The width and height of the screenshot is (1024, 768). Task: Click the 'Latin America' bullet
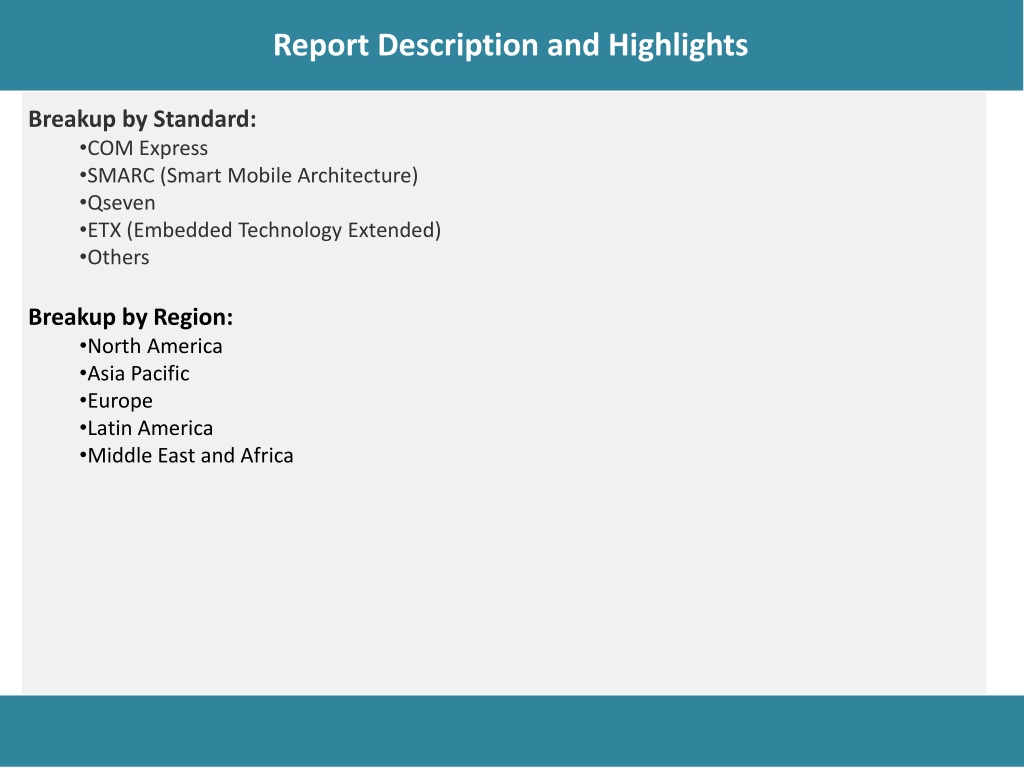[x=146, y=428]
